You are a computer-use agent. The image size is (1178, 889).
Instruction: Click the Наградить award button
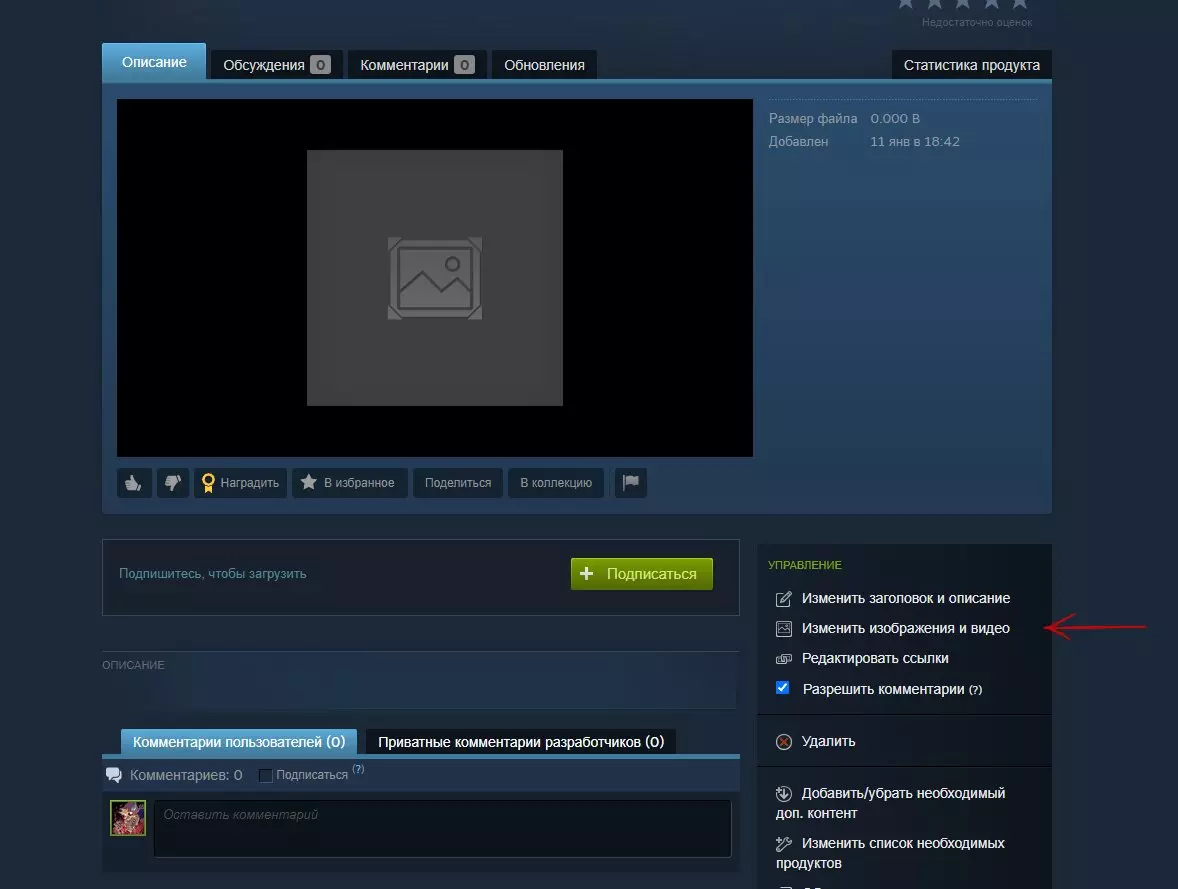(240, 482)
